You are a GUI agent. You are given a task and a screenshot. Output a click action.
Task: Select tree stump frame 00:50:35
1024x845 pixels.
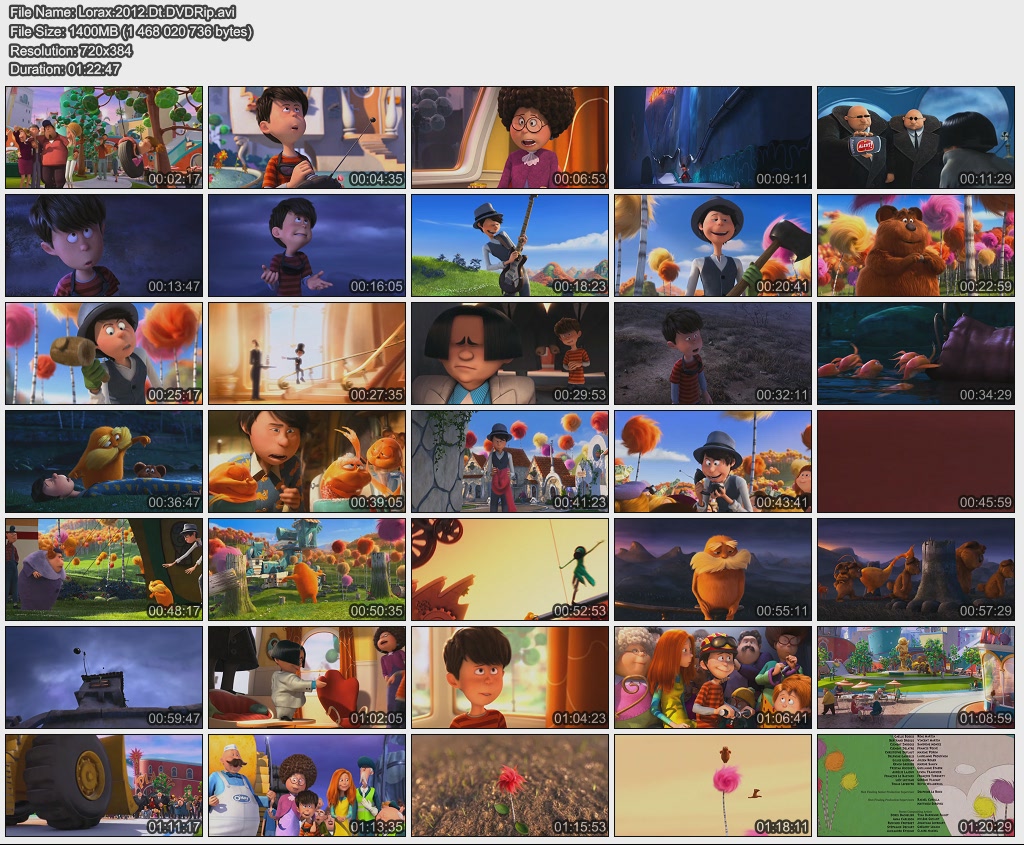click(x=307, y=569)
